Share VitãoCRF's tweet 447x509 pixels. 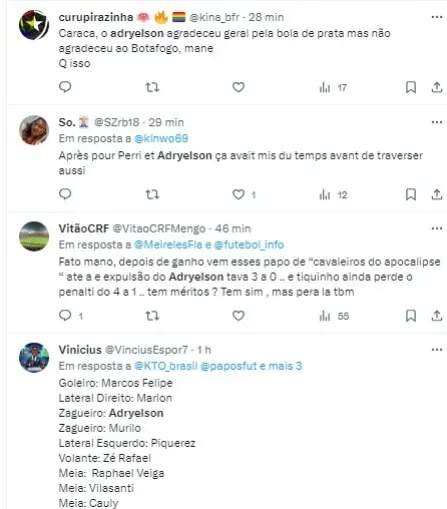click(x=437, y=316)
